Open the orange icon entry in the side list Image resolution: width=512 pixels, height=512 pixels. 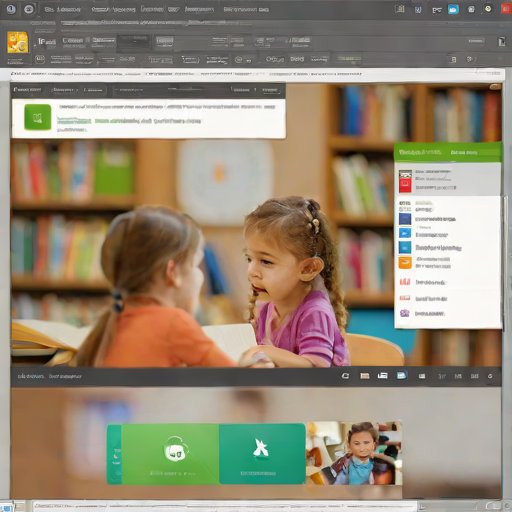point(405,262)
